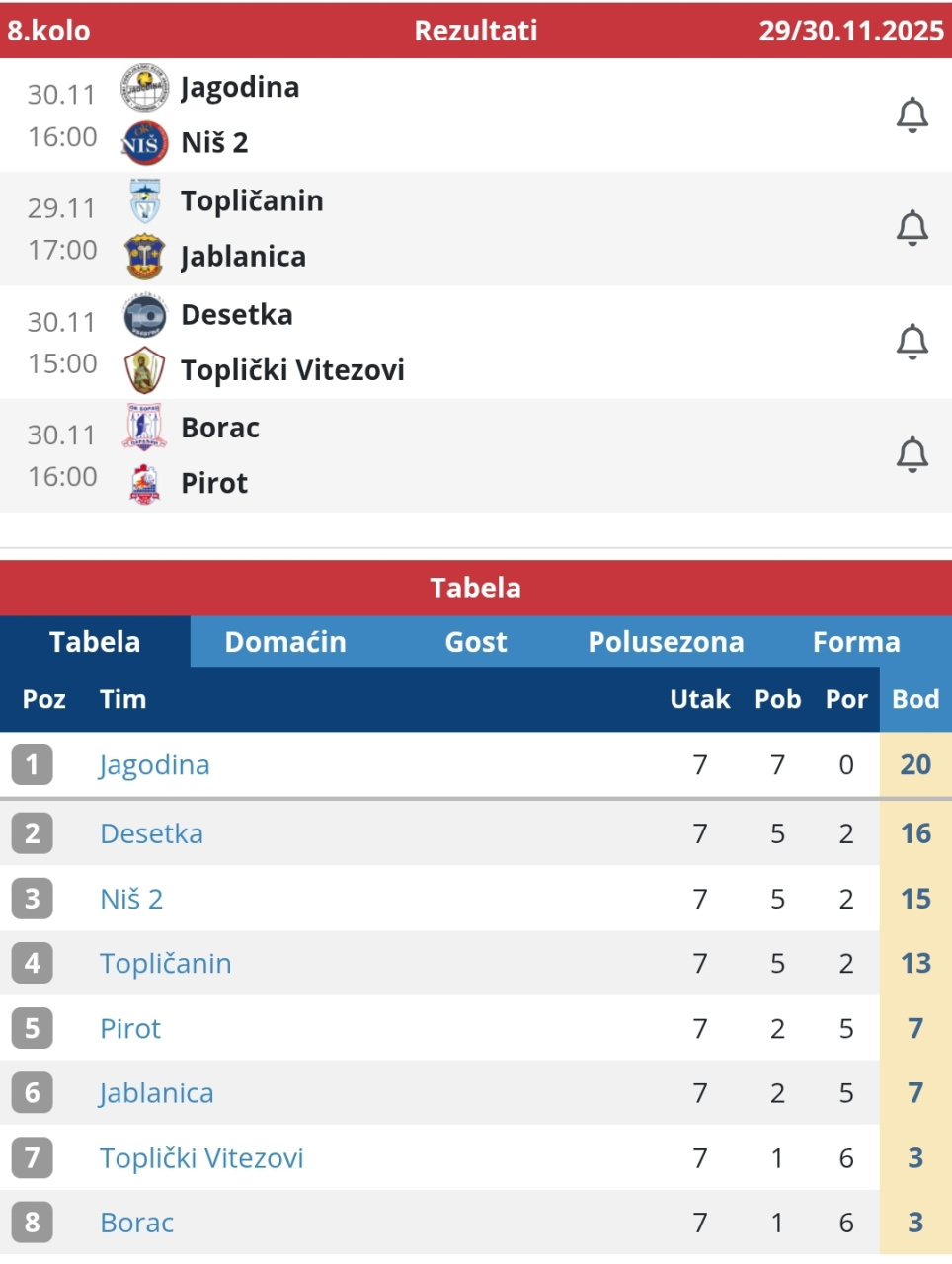The height and width of the screenshot is (1264, 952).
Task: Toggle notification bell for Jagodina vs Niš 2
Action: click(x=912, y=116)
